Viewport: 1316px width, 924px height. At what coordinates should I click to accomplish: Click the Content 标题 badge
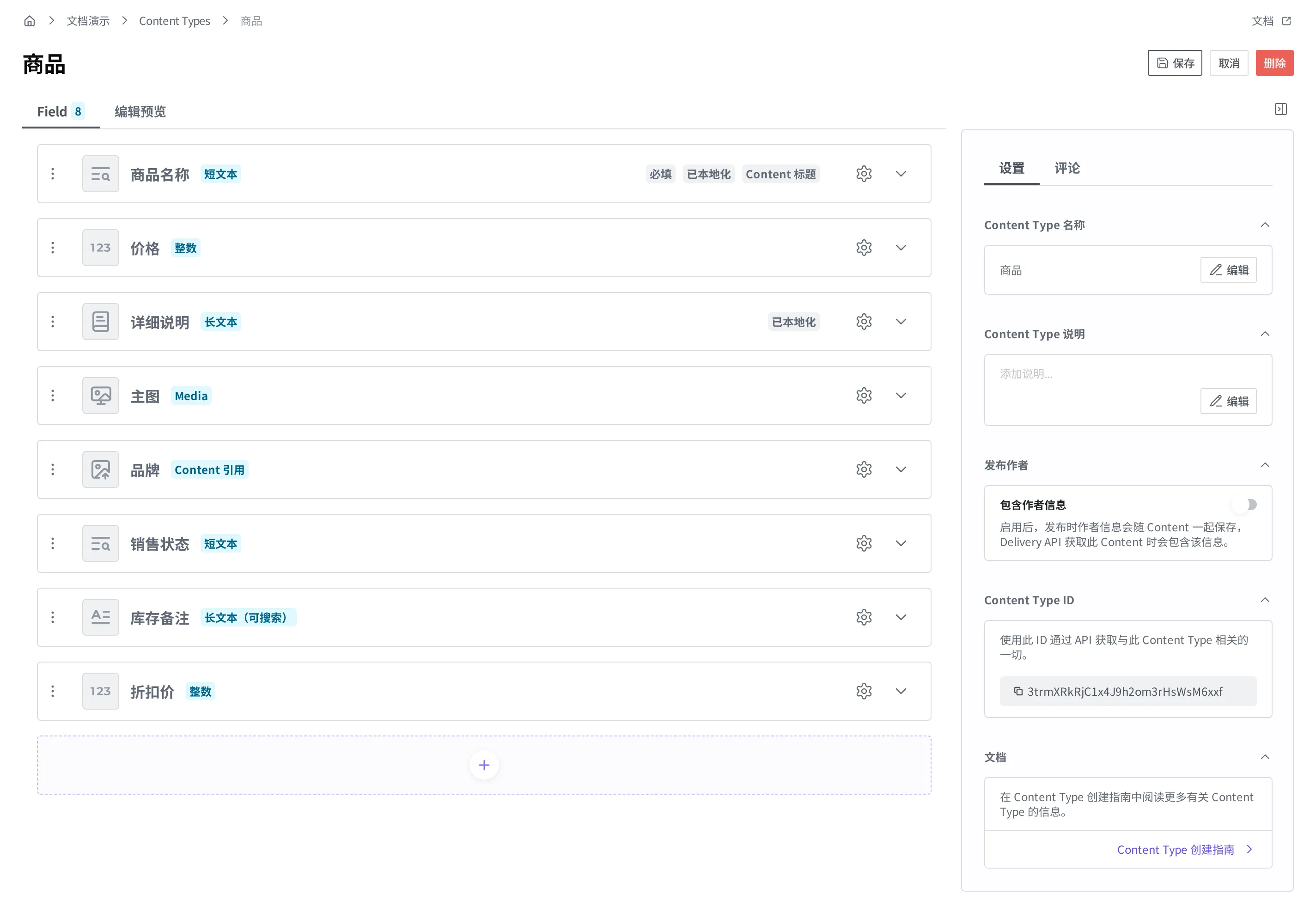tap(780, 174)
